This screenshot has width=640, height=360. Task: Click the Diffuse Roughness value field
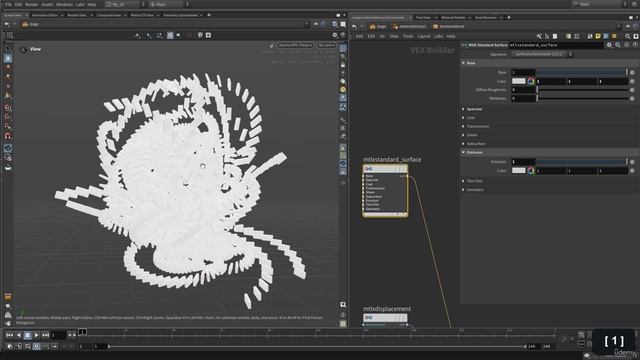tap(523, 89)
